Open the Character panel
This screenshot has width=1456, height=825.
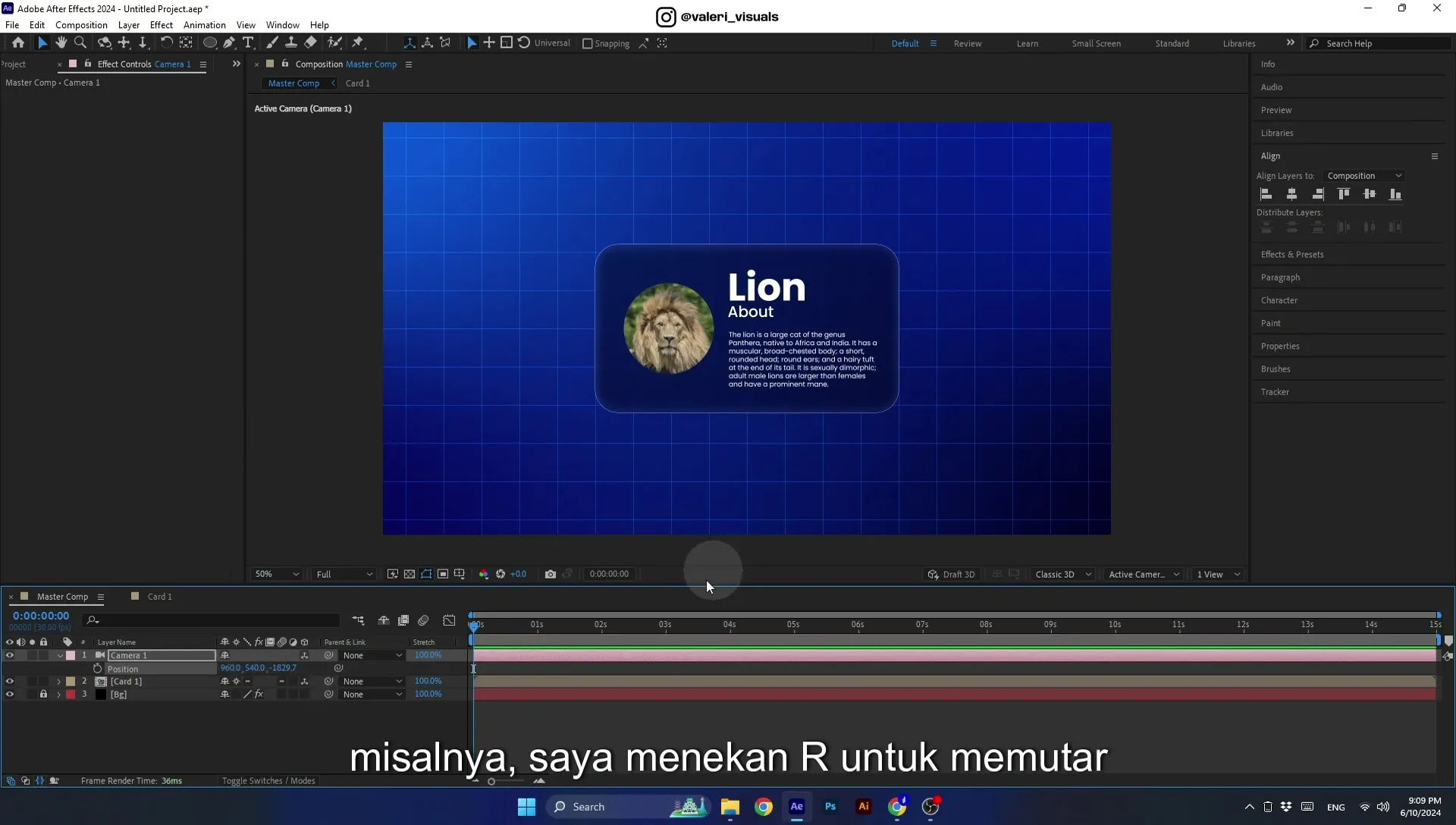coord(1279,300)
